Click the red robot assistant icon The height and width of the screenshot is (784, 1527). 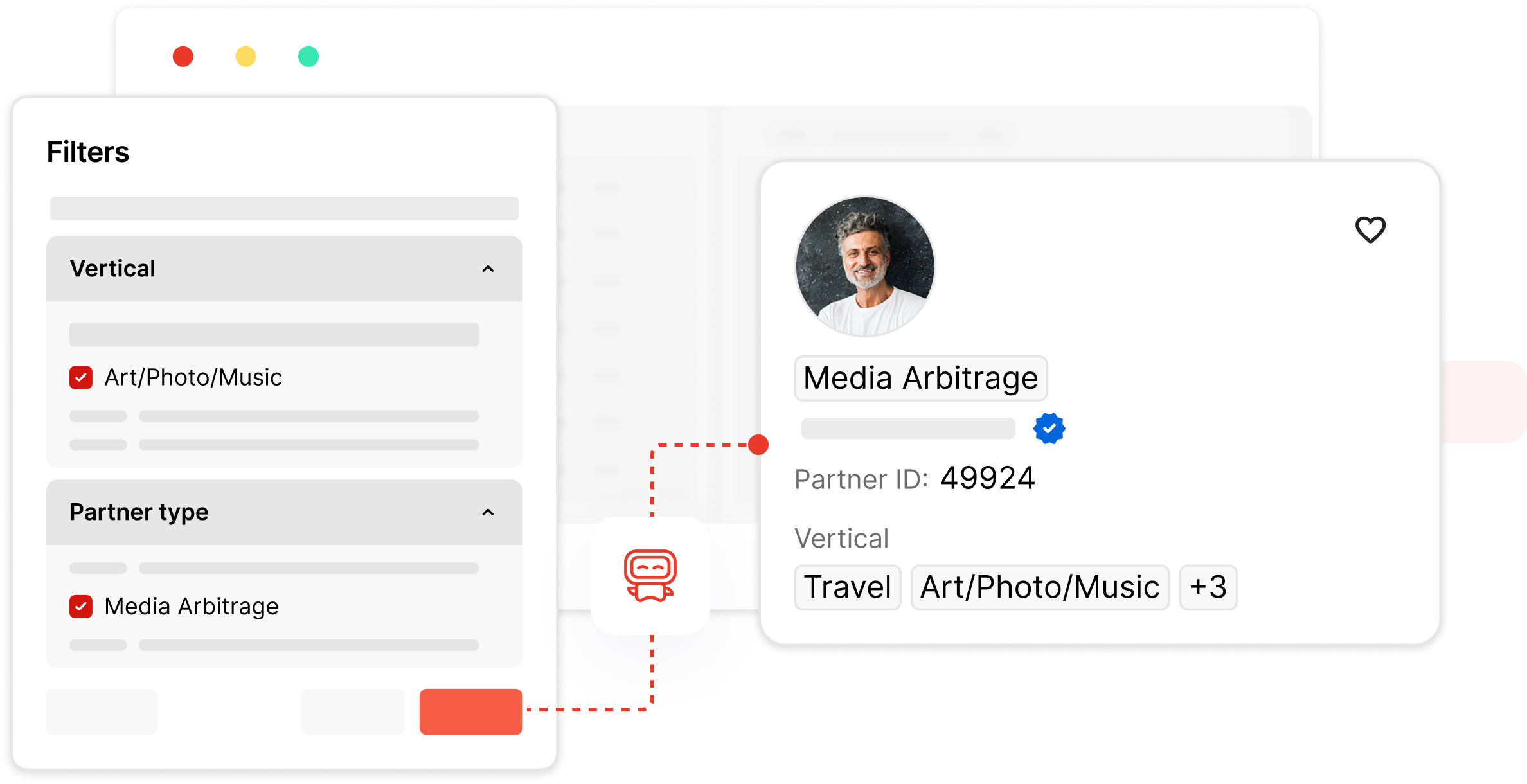click(650, 576)
